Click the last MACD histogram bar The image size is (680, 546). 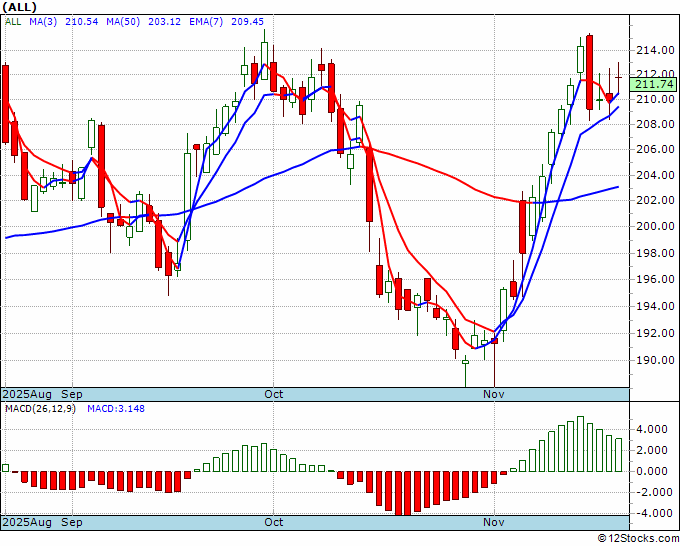point(618,455)
